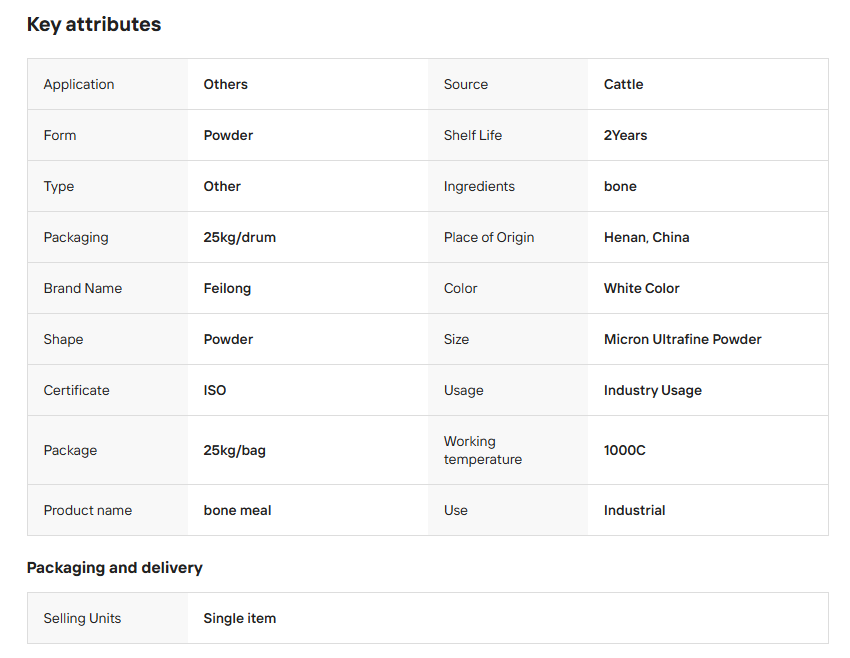Click the Cattle source value
This screenshot has height=658, width=850.
(x=623, y=84)
